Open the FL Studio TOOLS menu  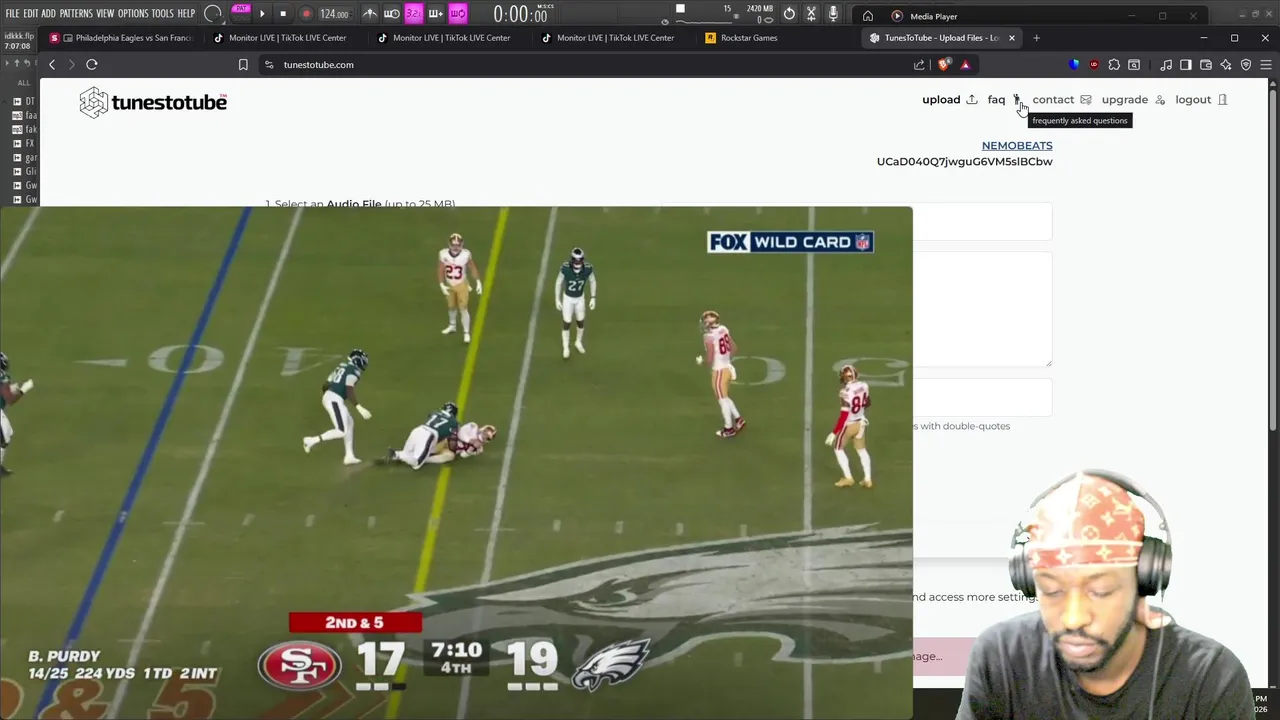pos(162,14)
